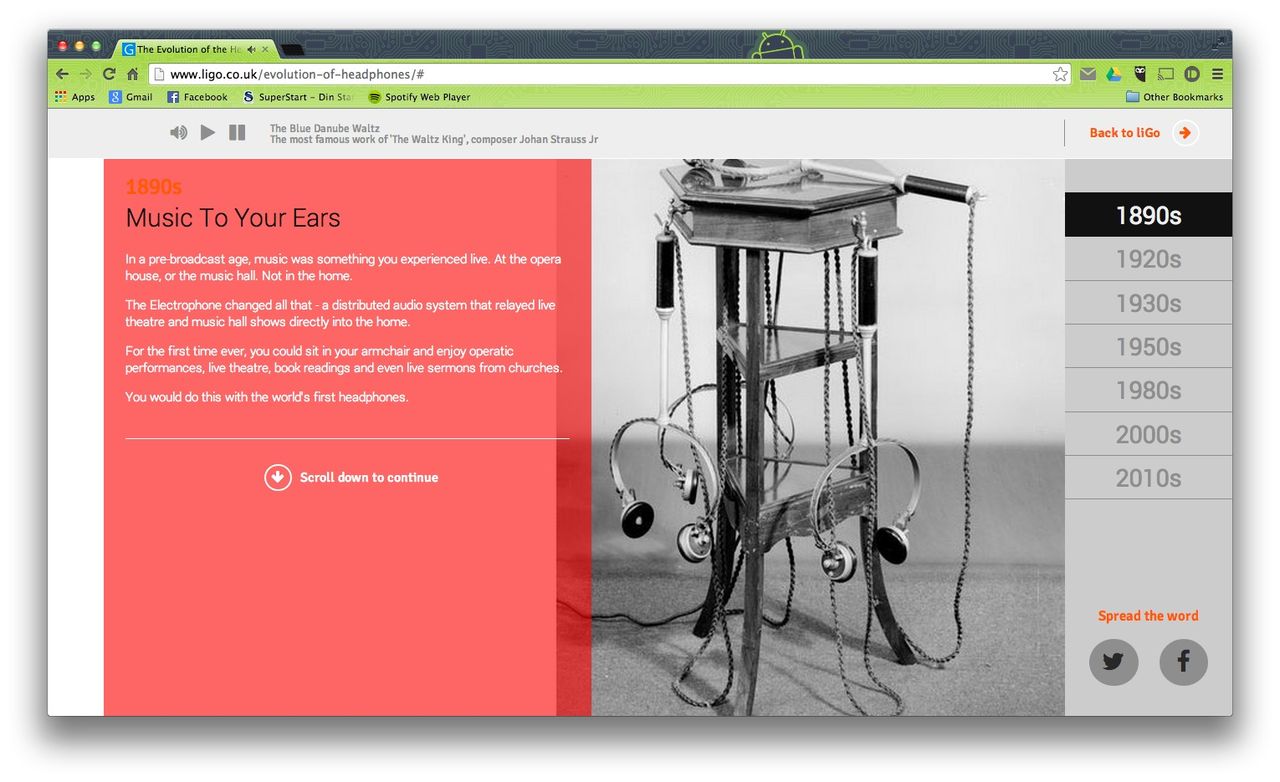The image size is (1280, 782).
Task: Click the address bar URL field
Action: (600, 74)
